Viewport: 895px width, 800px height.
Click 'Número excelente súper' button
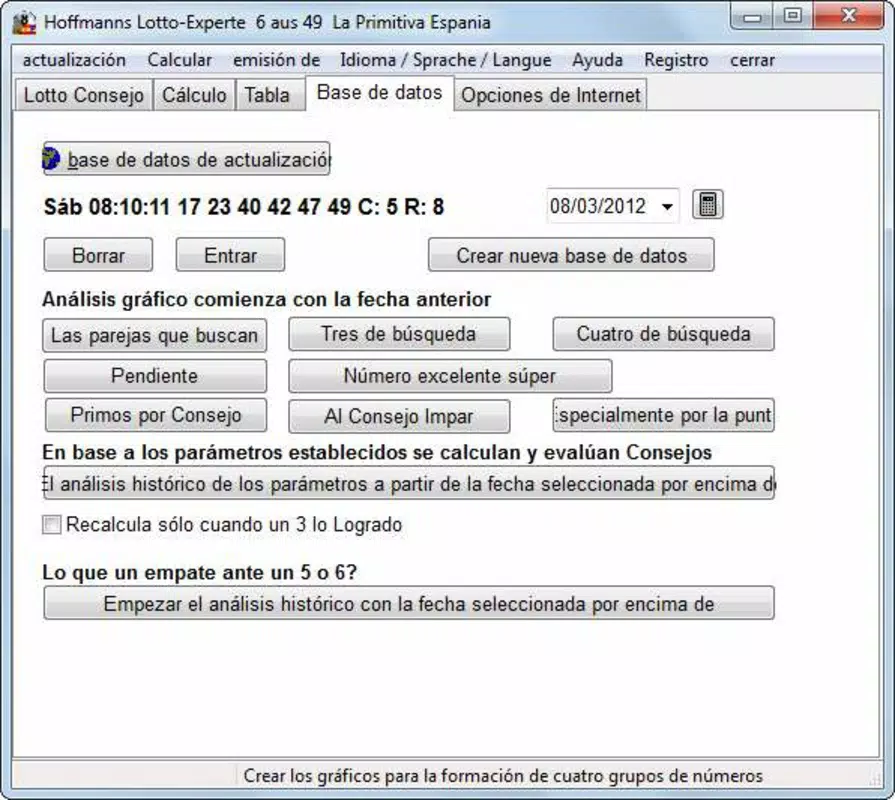coord(450,375)
